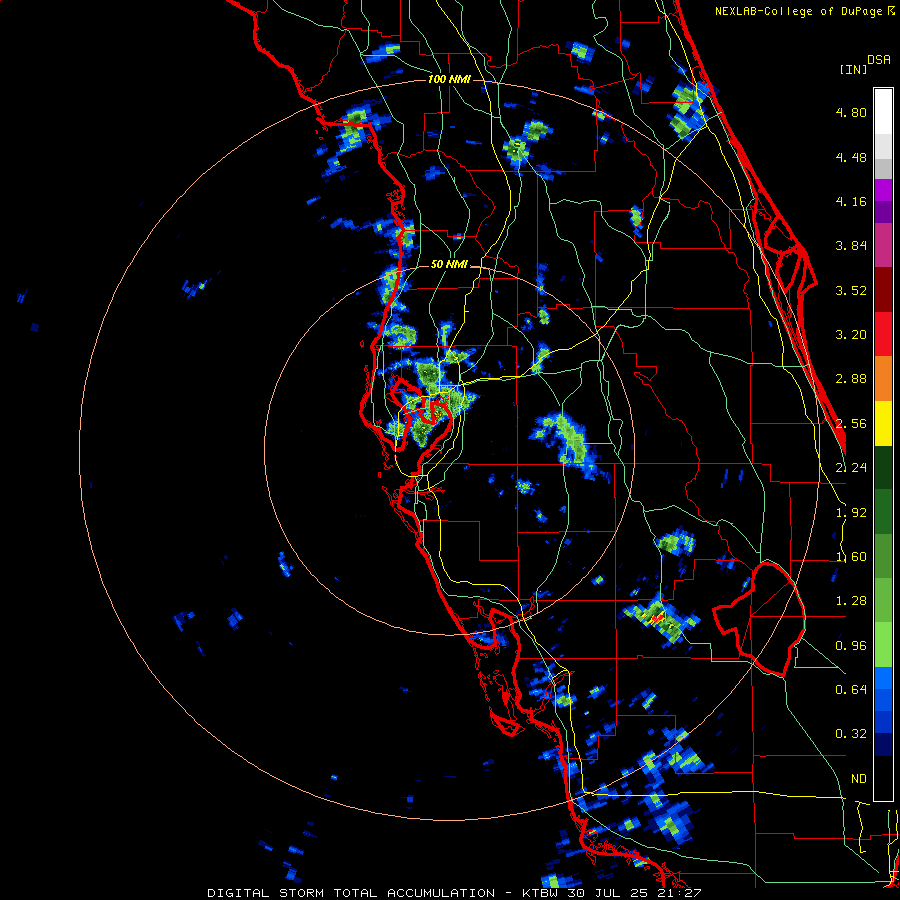Screen dimensions: 900x900
Task: Pick the yellow swatch in the legend
Action: click(x=883, y=423)
